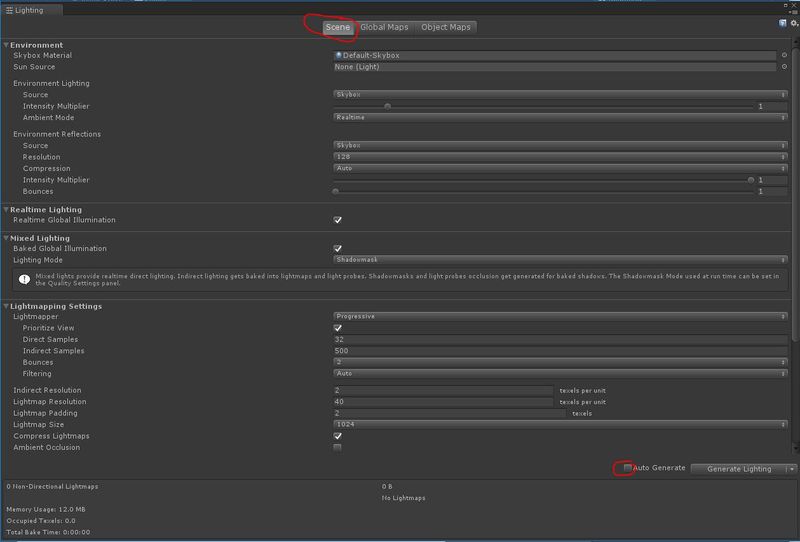Click the Sun Source field
This screenshot has height=542, width=800.
pos(555,67)
